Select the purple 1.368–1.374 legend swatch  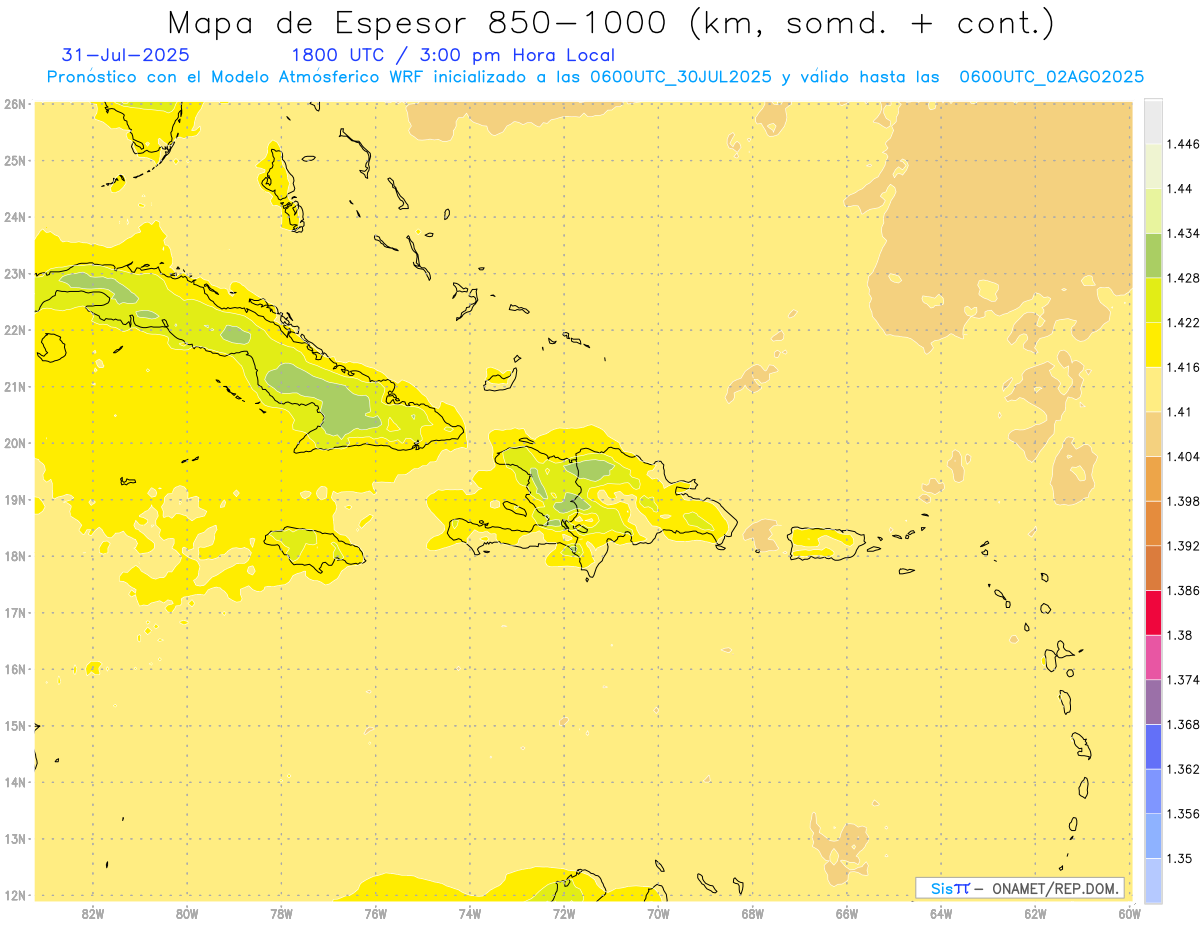pos(1153,702)
